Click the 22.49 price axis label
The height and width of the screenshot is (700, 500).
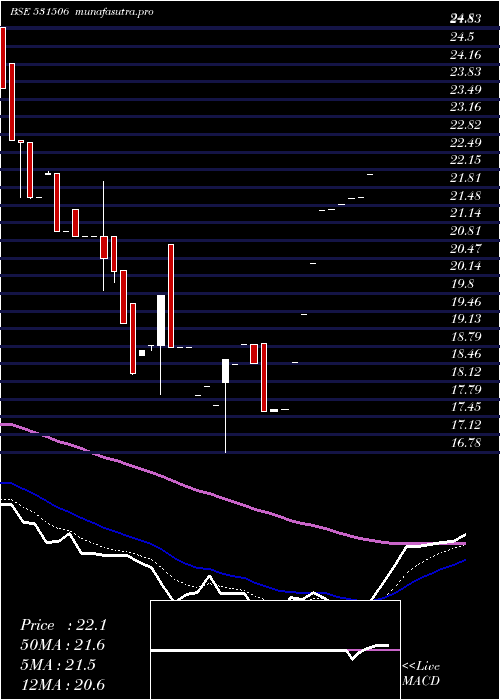tap(466, 142)
